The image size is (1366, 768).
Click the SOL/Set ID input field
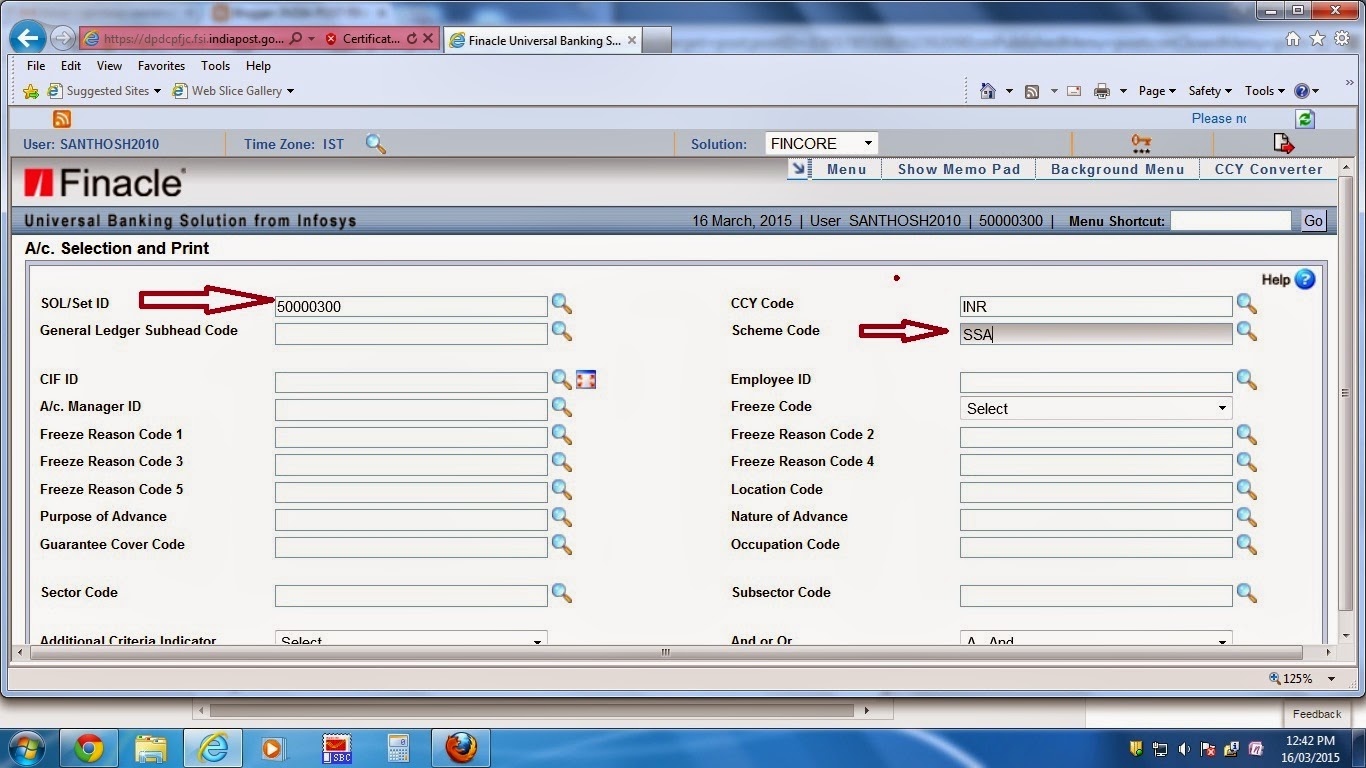point(411,307)
